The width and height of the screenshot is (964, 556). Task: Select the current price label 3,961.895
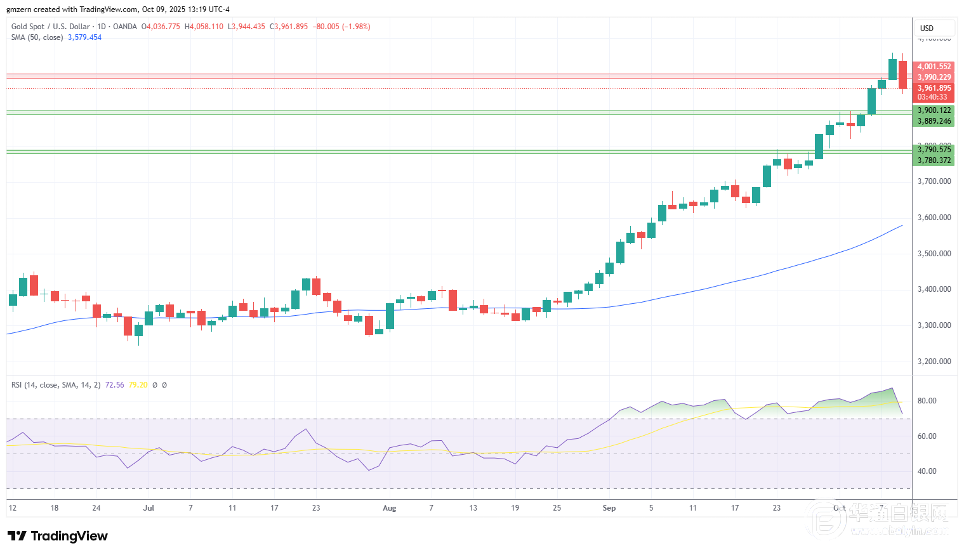(935, 88)
